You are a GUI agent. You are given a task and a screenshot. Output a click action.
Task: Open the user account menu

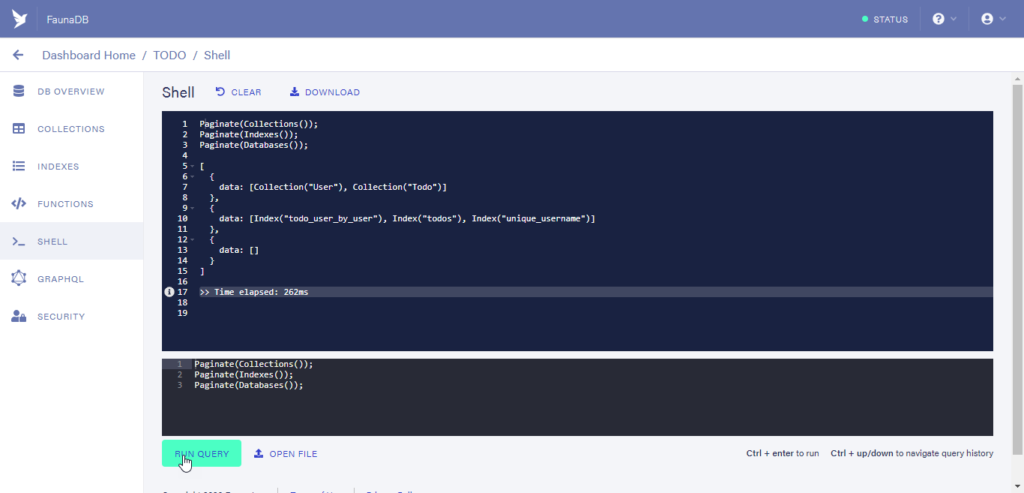point(993,19)
